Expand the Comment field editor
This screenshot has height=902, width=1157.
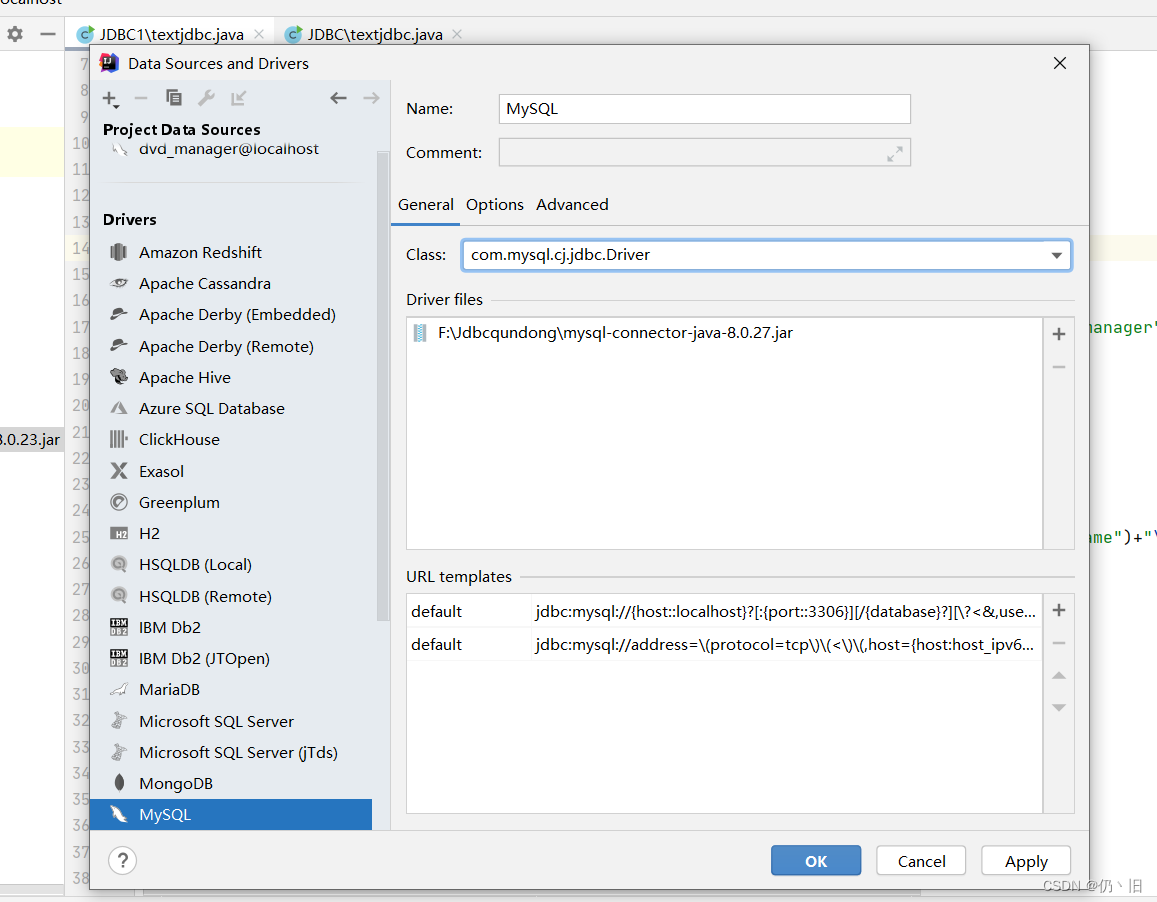(894, 154)
